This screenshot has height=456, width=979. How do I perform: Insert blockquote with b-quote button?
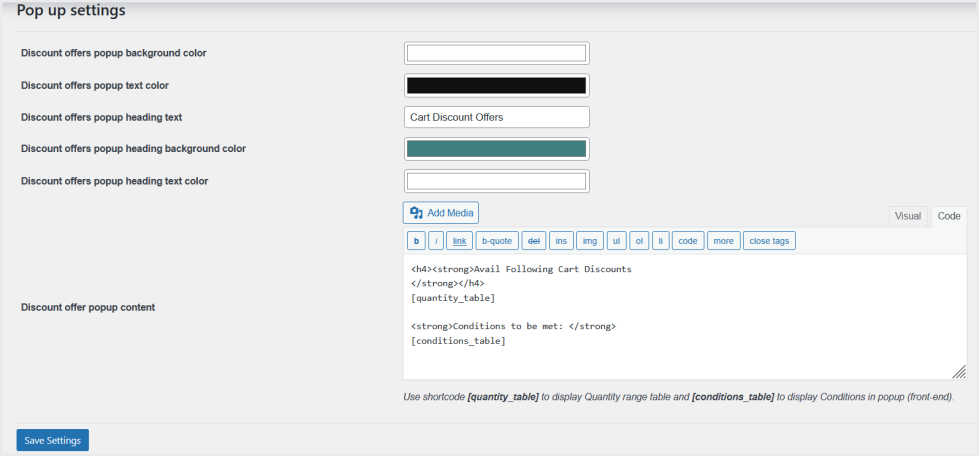tap(497, 240)
